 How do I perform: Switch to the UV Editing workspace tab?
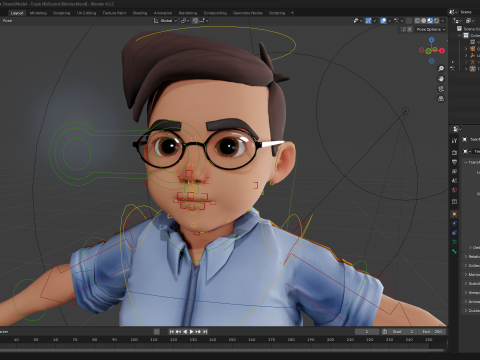point(86,13)
